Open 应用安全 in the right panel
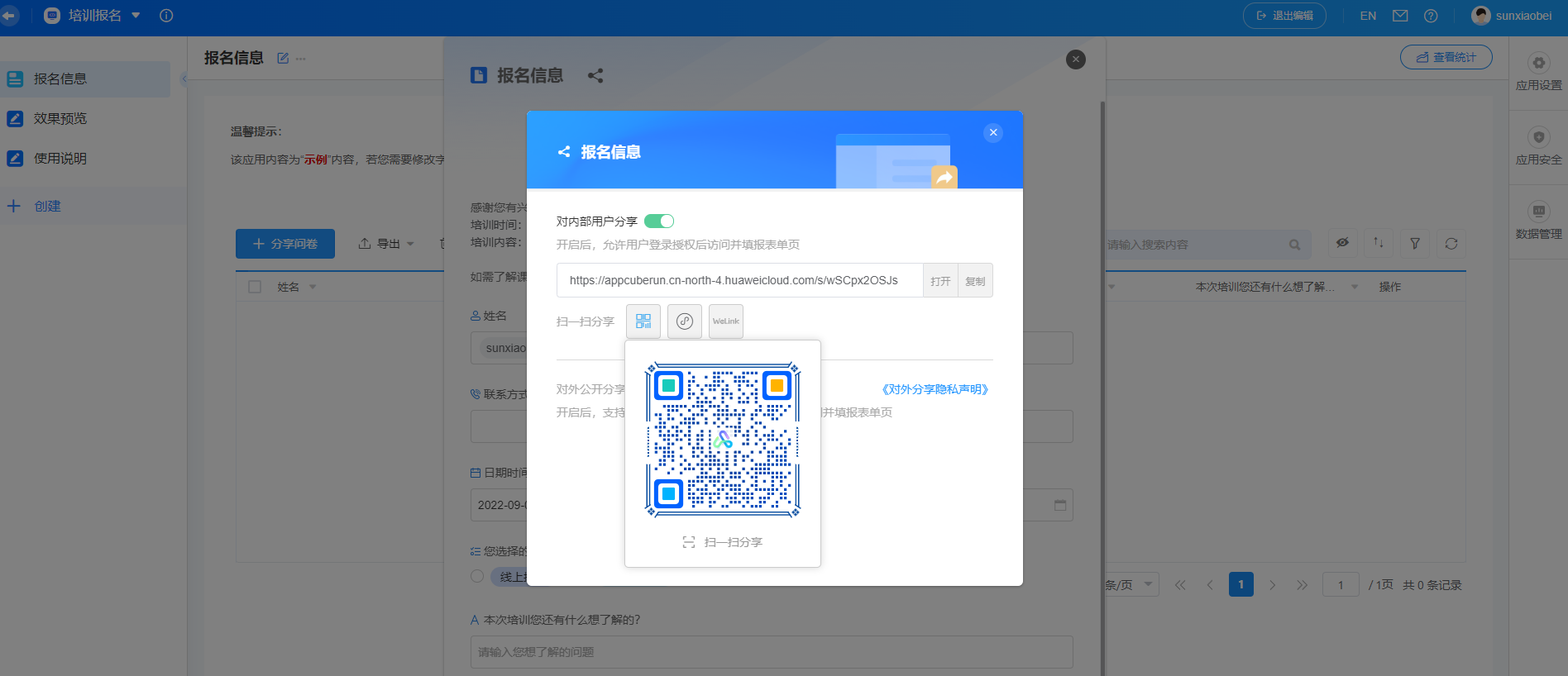The height and width of the screenshot is (676, 1568). tap(1538, 146)
